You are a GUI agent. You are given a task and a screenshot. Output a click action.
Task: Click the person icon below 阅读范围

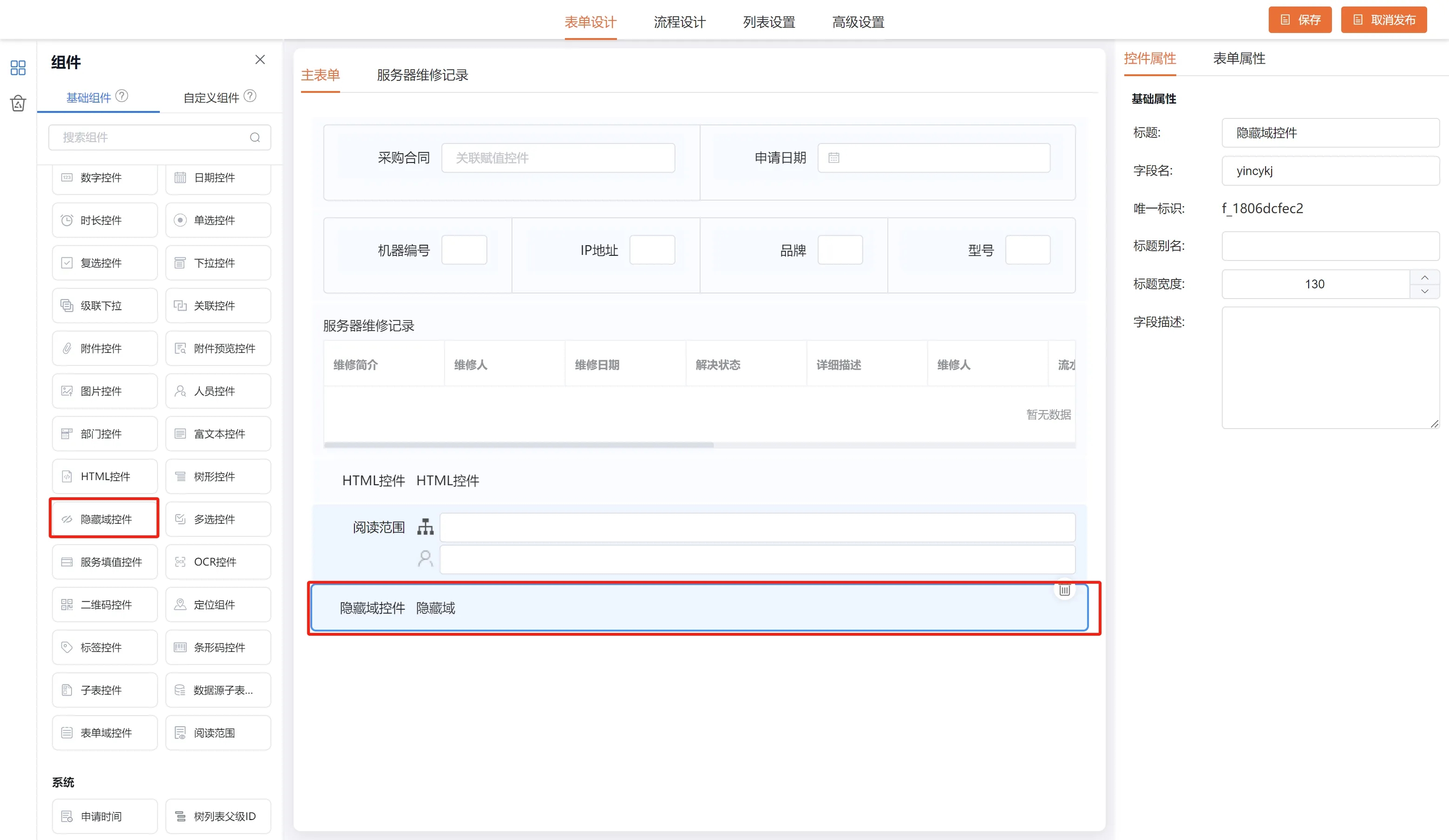point(426,559)
